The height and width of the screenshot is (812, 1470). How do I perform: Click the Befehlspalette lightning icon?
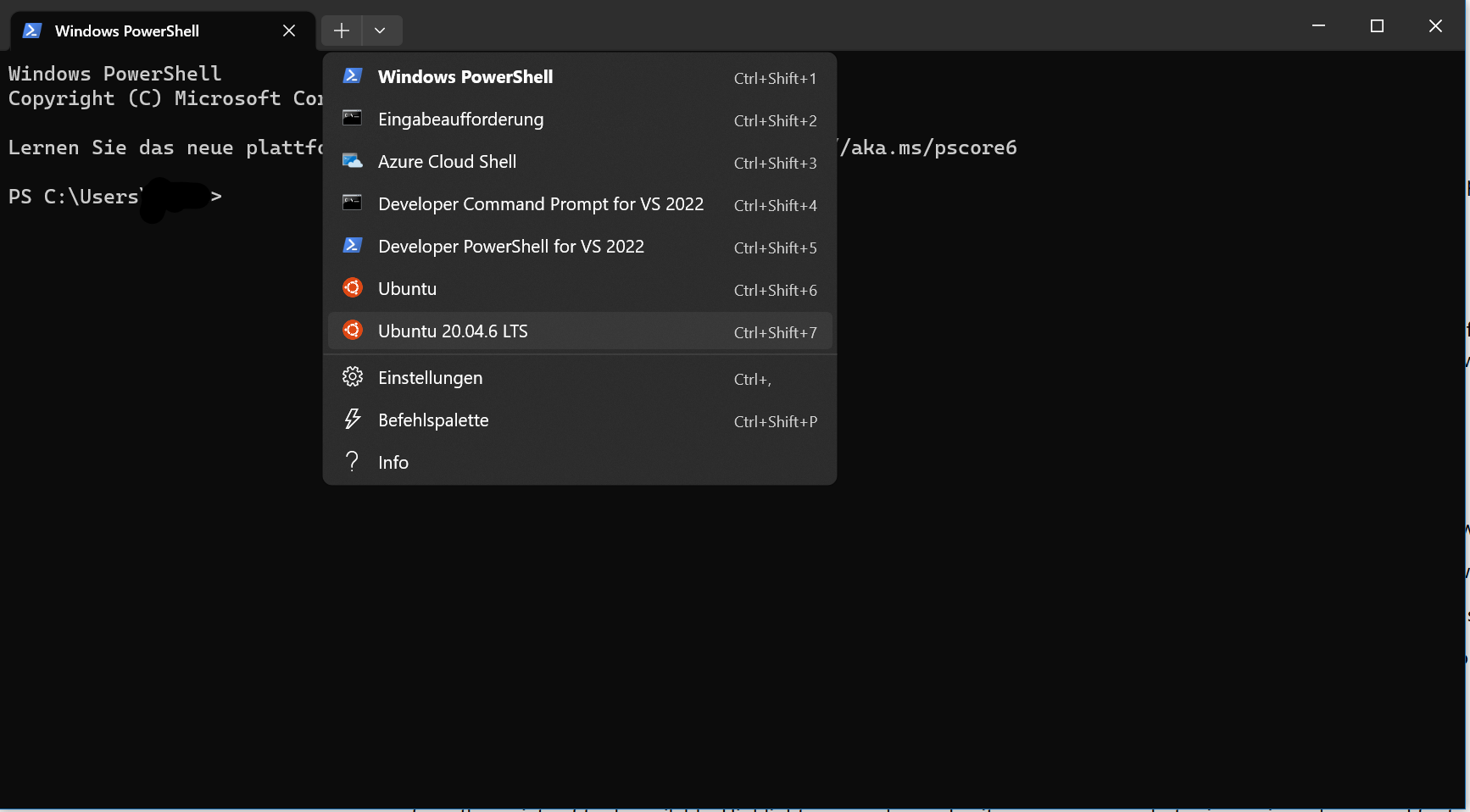pyautogui.click(x=352, y=419)
